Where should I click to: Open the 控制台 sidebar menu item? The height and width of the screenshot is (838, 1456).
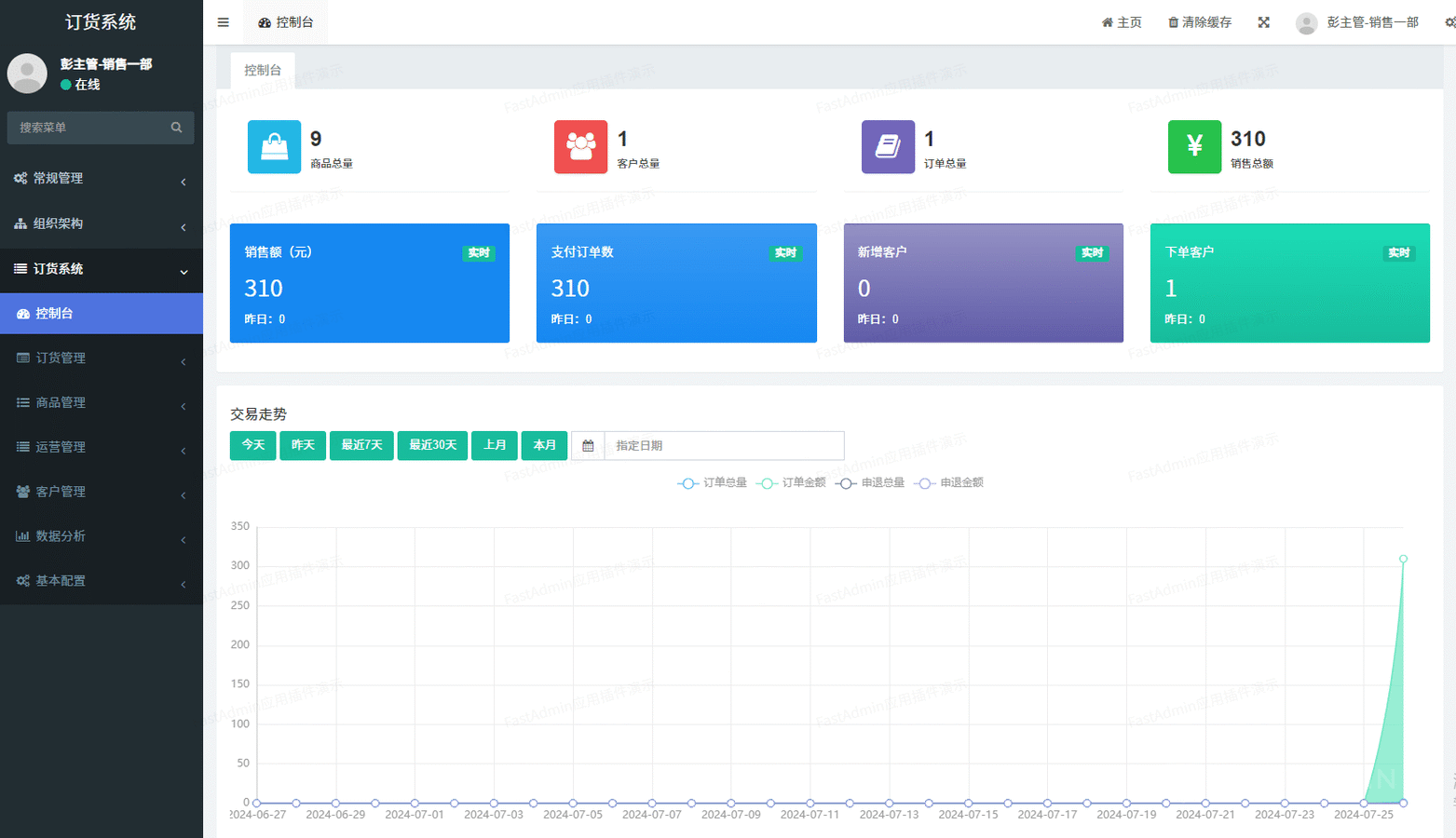101,314
